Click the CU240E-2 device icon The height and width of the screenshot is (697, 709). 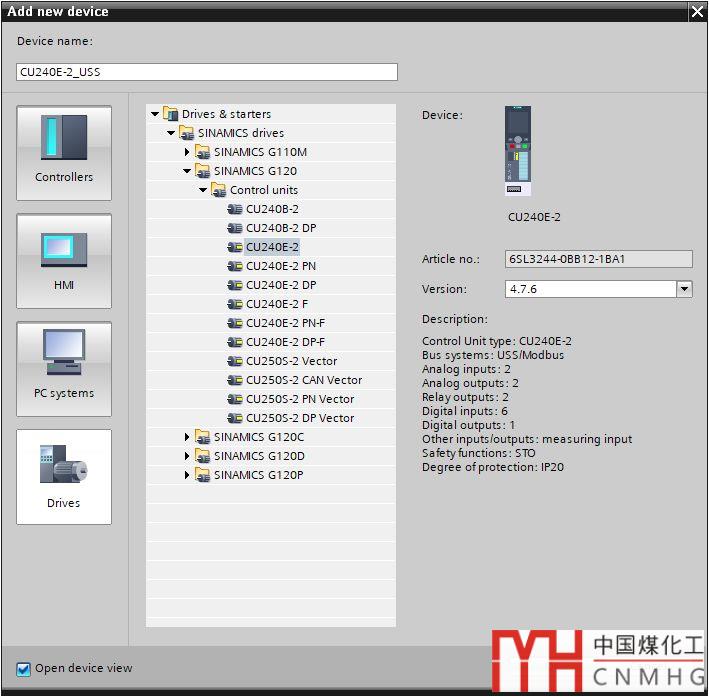click(x=235, y=247)
